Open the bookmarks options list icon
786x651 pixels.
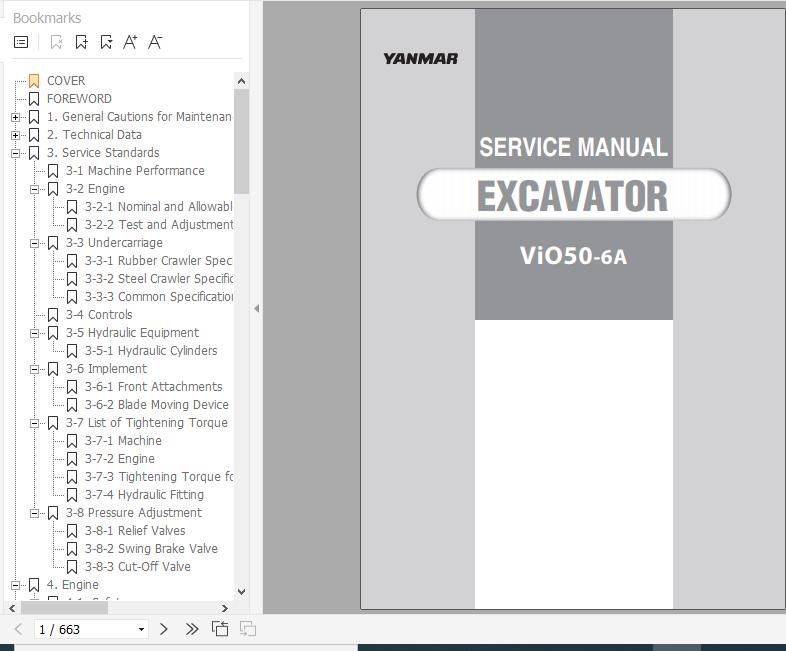click(x=21, y=42)
